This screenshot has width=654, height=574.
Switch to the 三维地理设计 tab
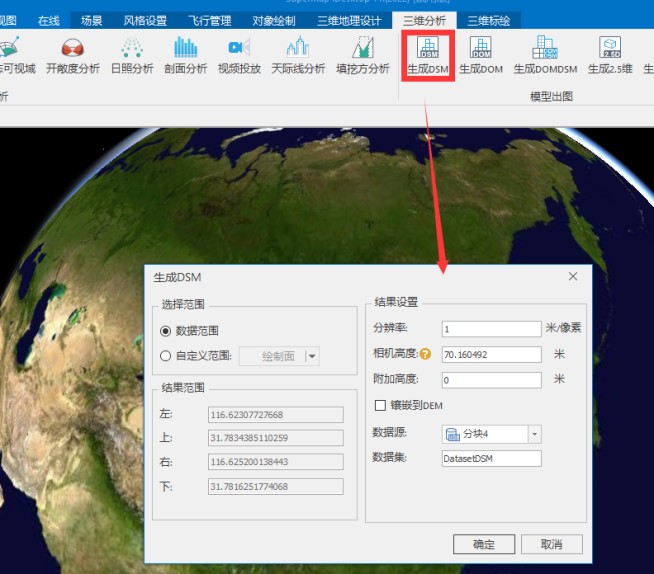(349, 20)
